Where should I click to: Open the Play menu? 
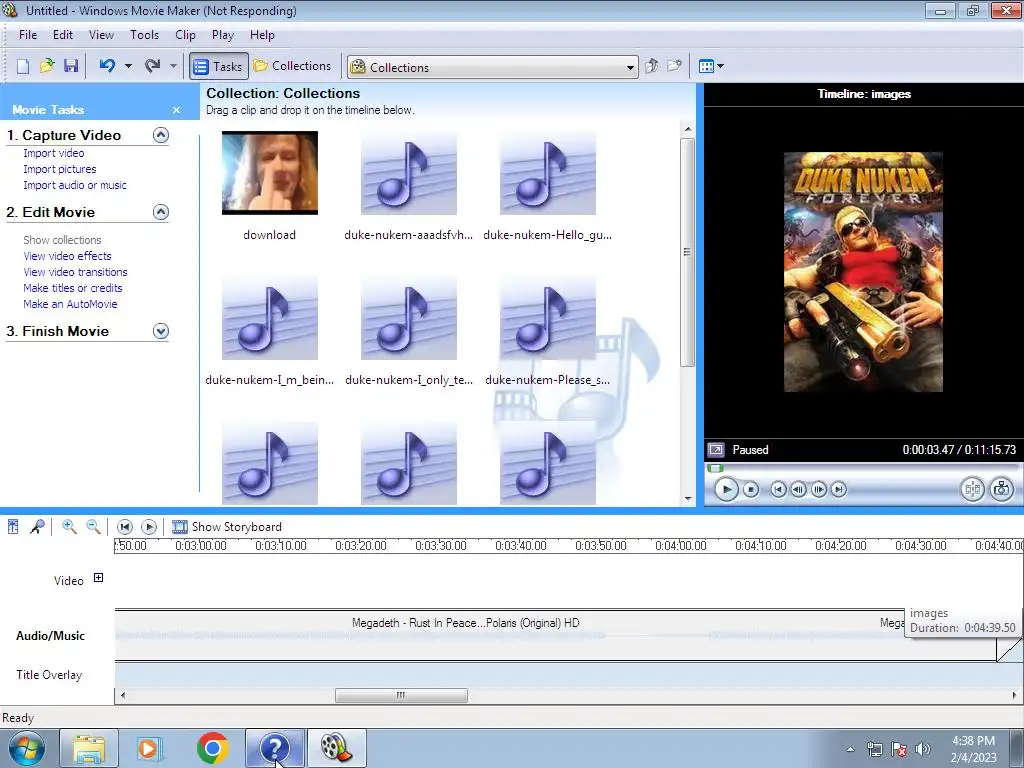[223, 35]
